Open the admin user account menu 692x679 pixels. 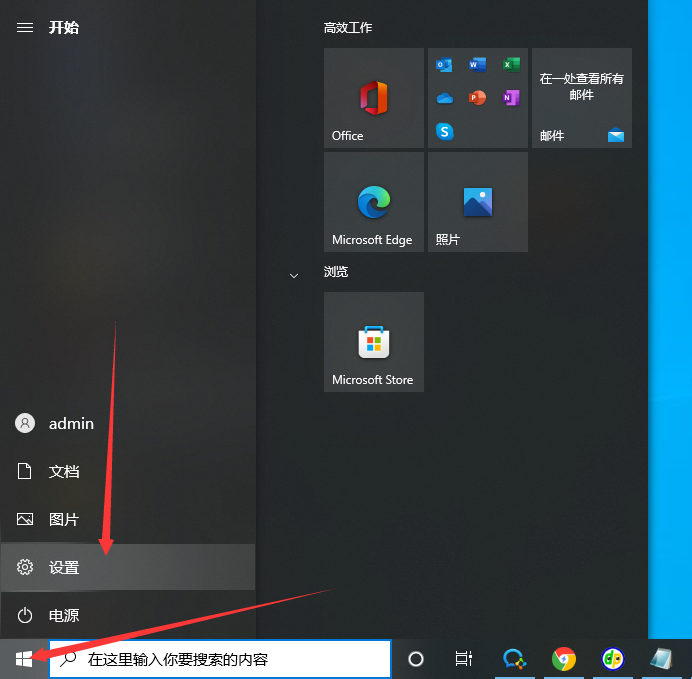(70, 423)
